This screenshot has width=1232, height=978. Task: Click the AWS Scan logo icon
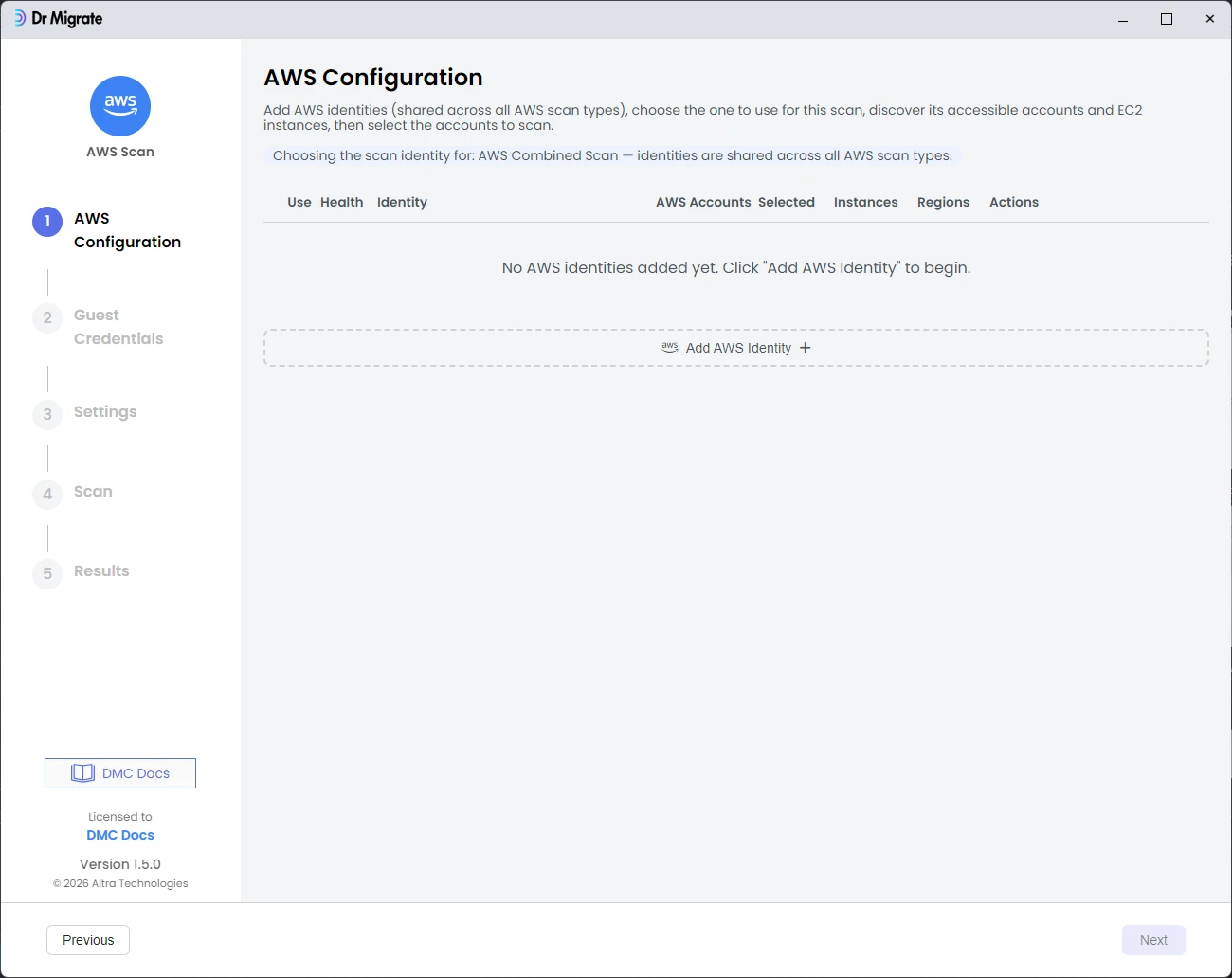120,106
